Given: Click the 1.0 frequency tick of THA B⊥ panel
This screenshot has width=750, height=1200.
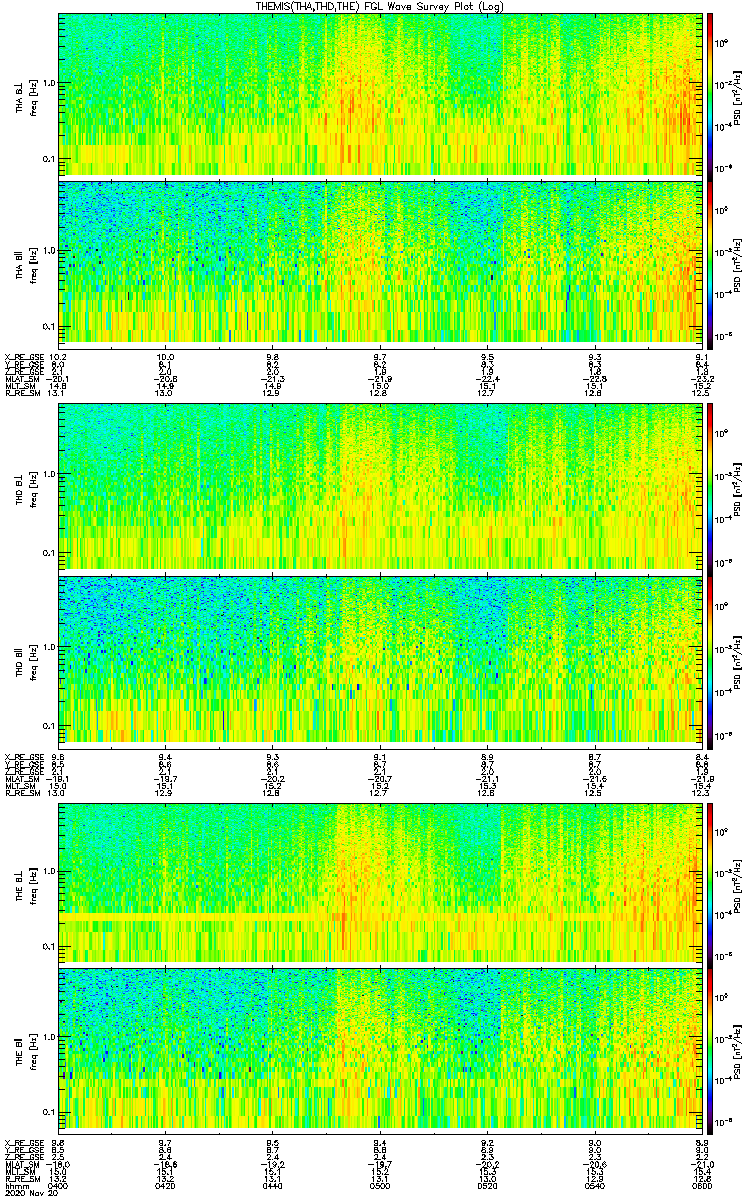Looking at the screenshot, I should coord(49,84).
